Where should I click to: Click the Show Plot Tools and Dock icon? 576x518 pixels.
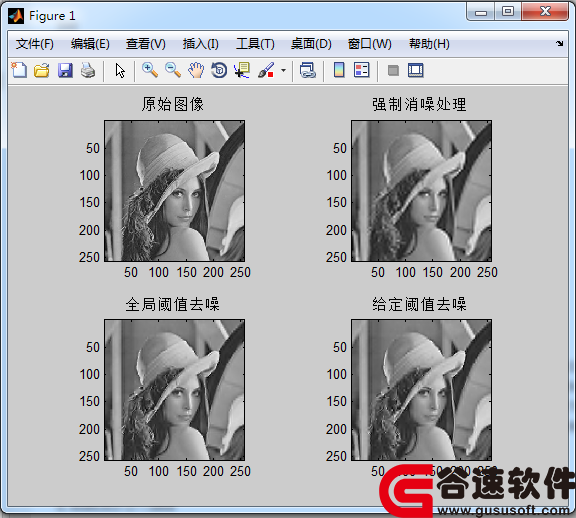click(415, 70)
